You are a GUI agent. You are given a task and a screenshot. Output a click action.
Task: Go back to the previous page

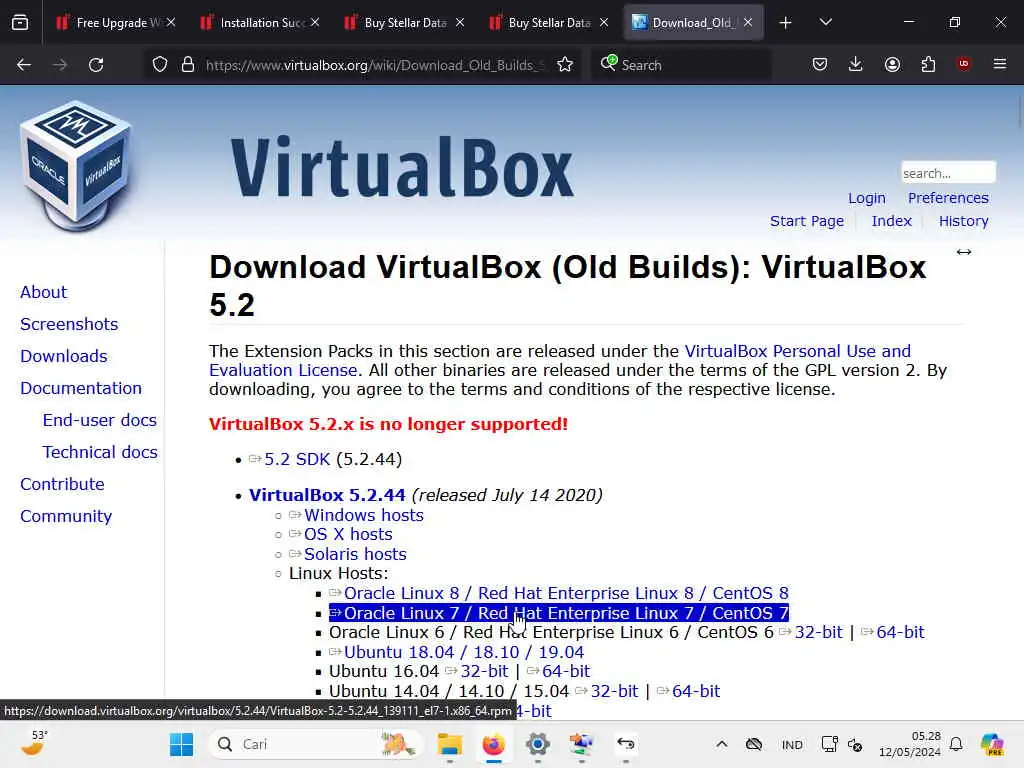pos(24,65)
